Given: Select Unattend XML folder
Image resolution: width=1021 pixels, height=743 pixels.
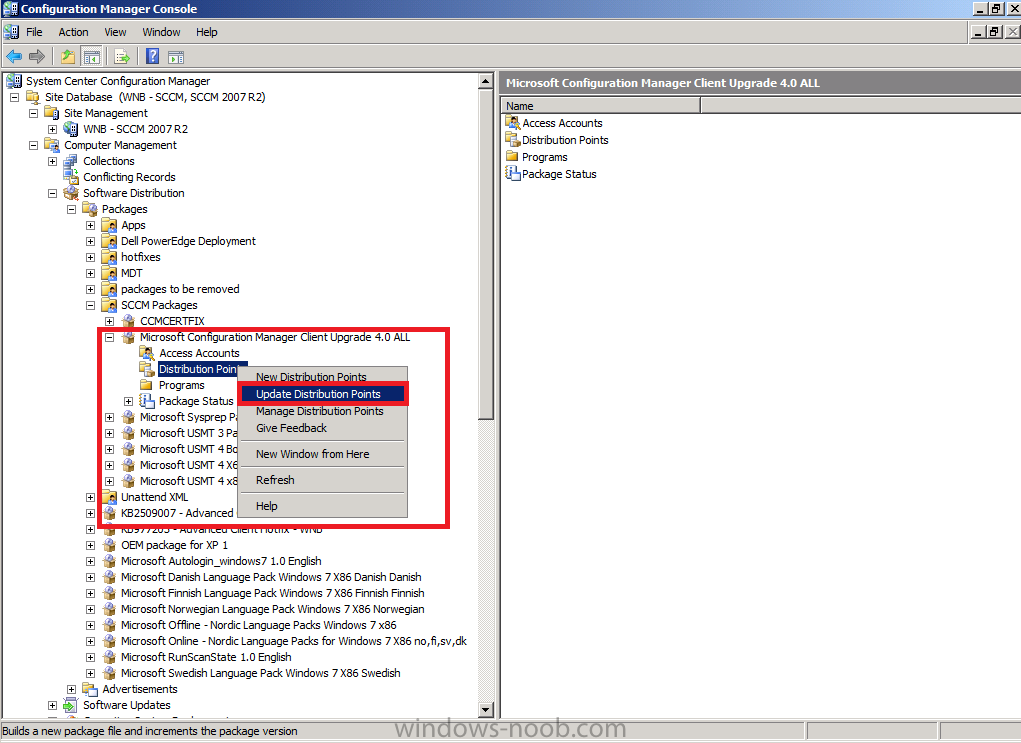Looking at the screenshot, I should coord(154,498).
